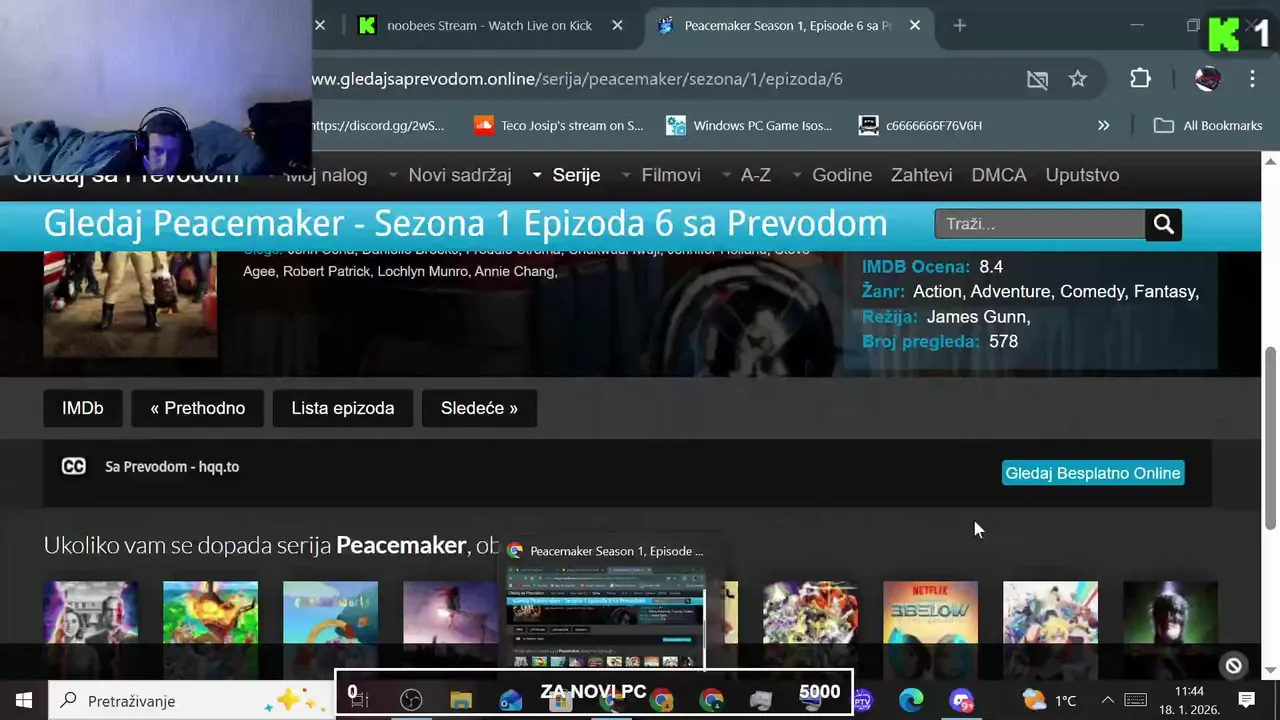Expand the bookmarks overflow chevron
Image resolution: width=1280 pixels, height=720 pixels.
click(x=1103, y=125)
